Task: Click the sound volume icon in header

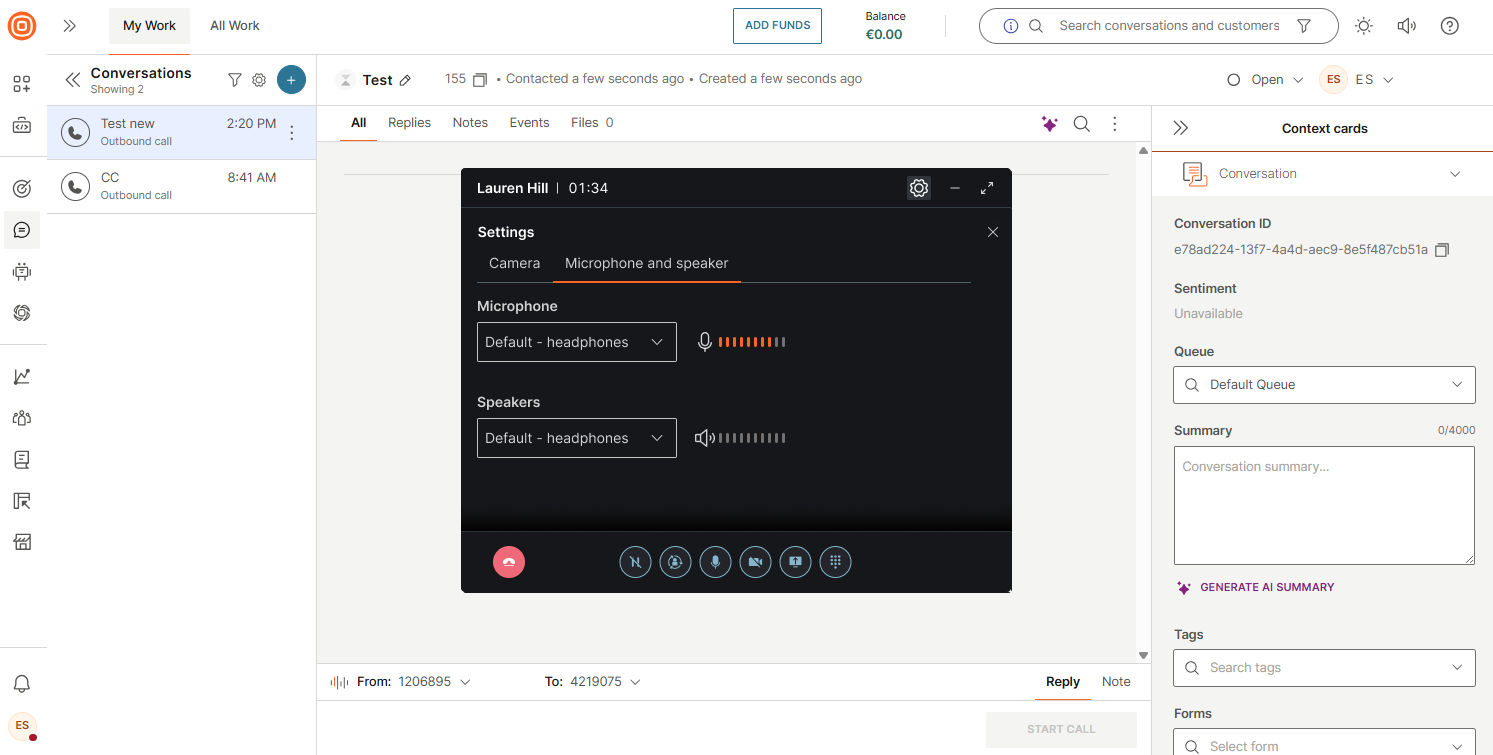Action: 1407,26
